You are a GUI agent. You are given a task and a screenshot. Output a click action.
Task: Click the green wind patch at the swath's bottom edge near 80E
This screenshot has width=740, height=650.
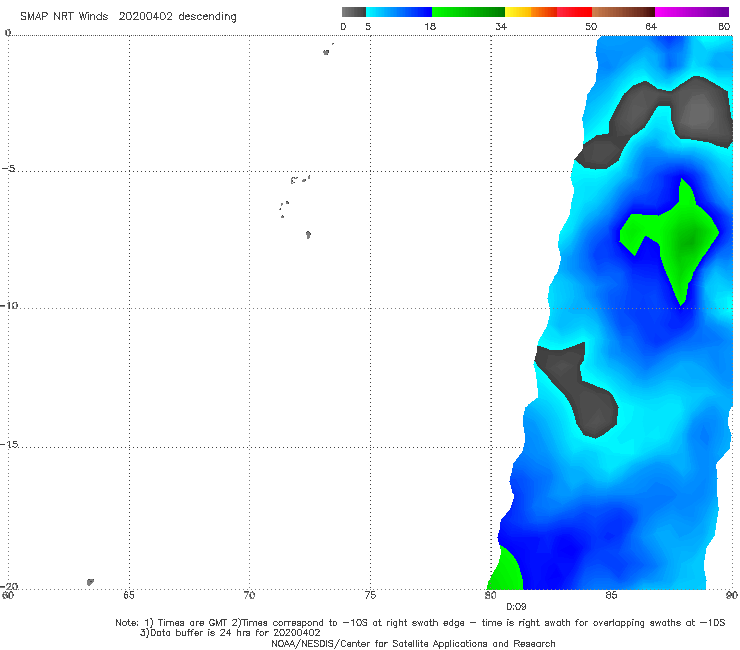506,571
